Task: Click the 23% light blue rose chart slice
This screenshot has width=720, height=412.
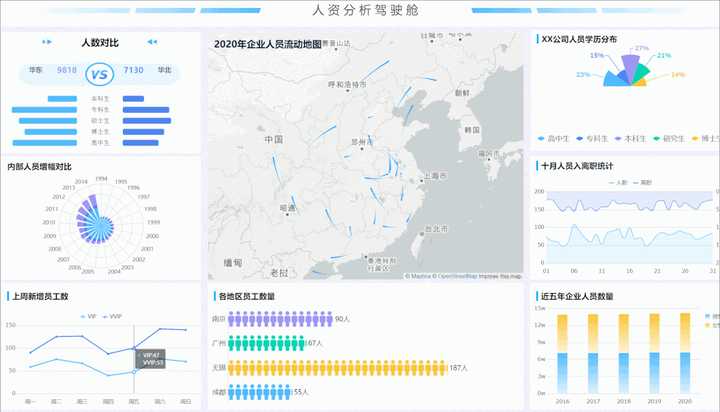Action: 613,80
